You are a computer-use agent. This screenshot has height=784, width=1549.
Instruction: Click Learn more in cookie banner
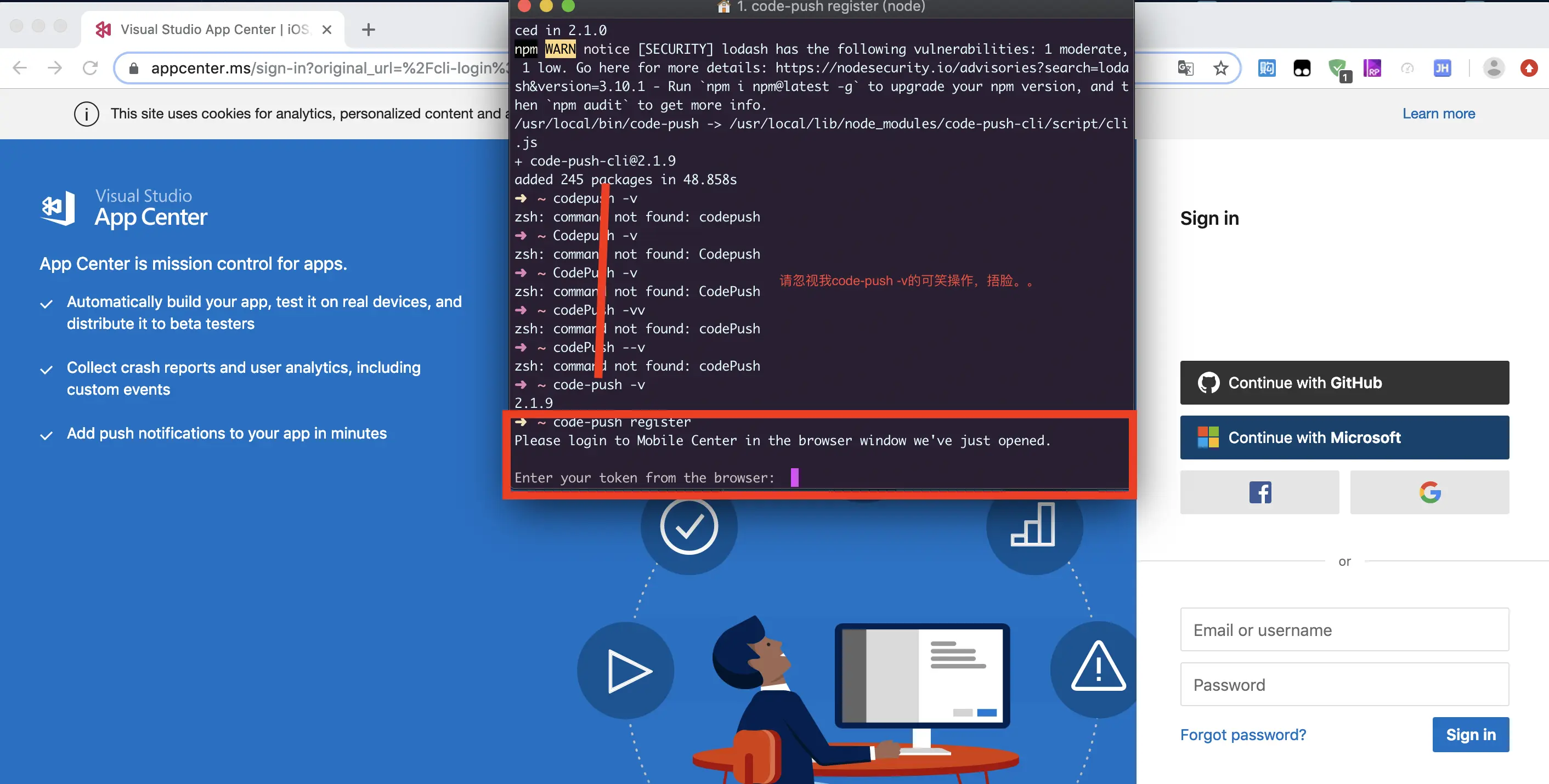1438,113
